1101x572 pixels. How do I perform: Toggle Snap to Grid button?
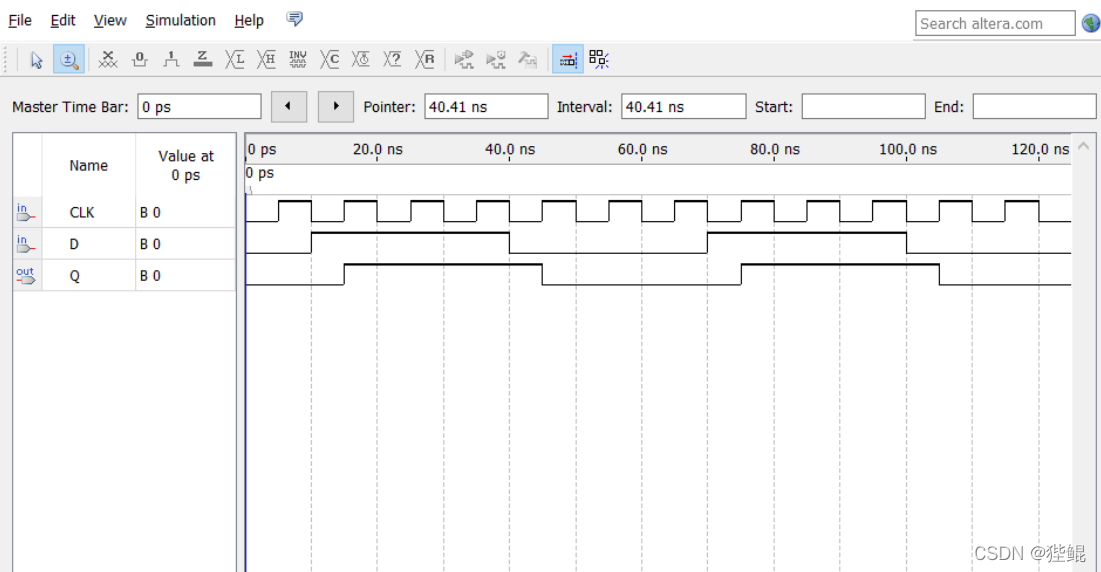tap(598, 60)
